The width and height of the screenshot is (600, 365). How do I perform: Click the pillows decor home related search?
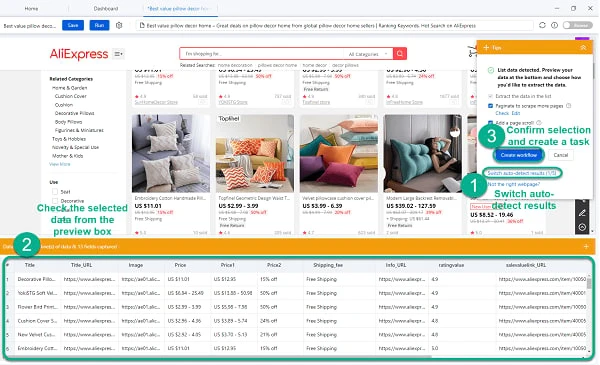pos(277,65)
